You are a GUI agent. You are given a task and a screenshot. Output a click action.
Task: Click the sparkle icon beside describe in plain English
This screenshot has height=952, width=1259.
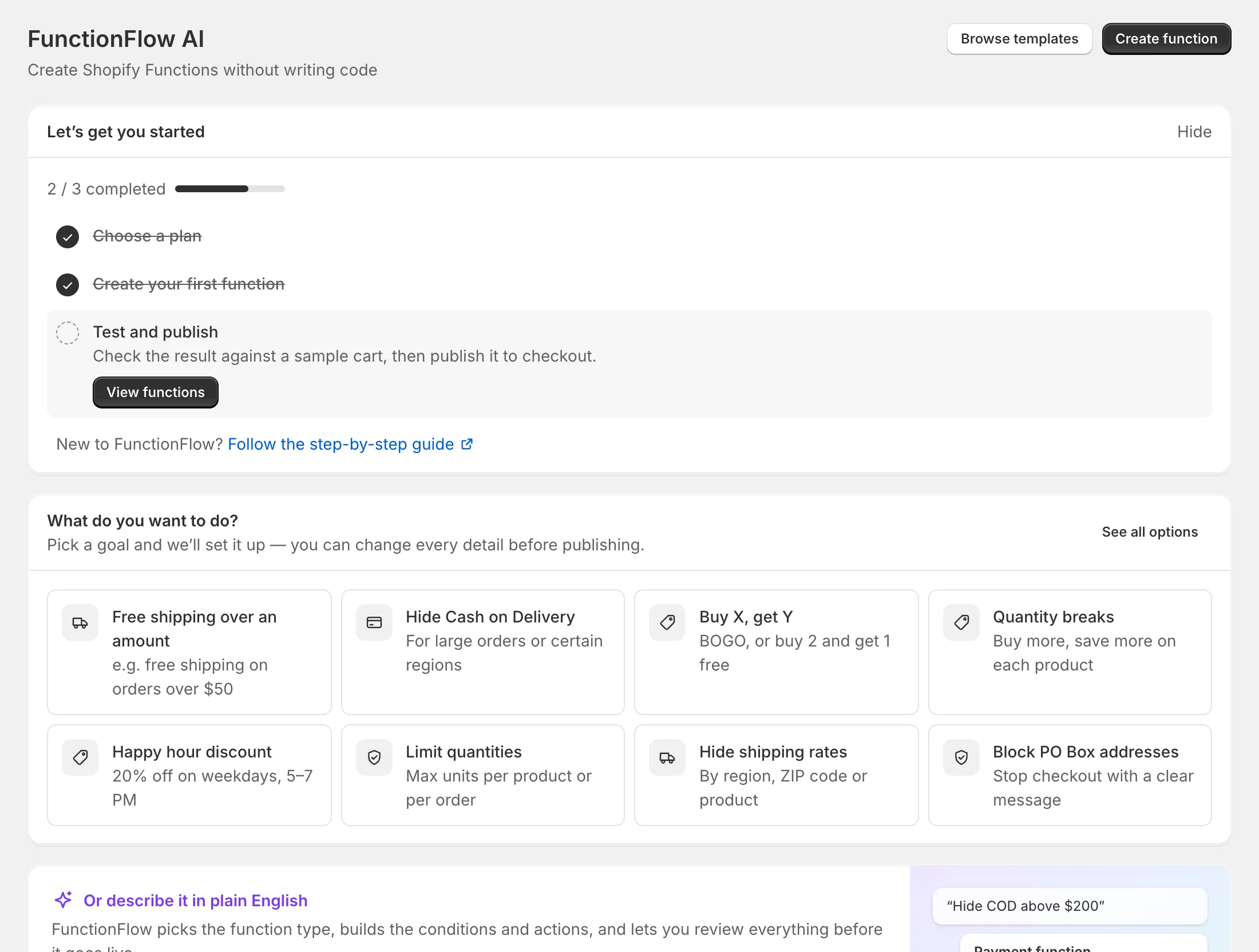pos(64,900)
